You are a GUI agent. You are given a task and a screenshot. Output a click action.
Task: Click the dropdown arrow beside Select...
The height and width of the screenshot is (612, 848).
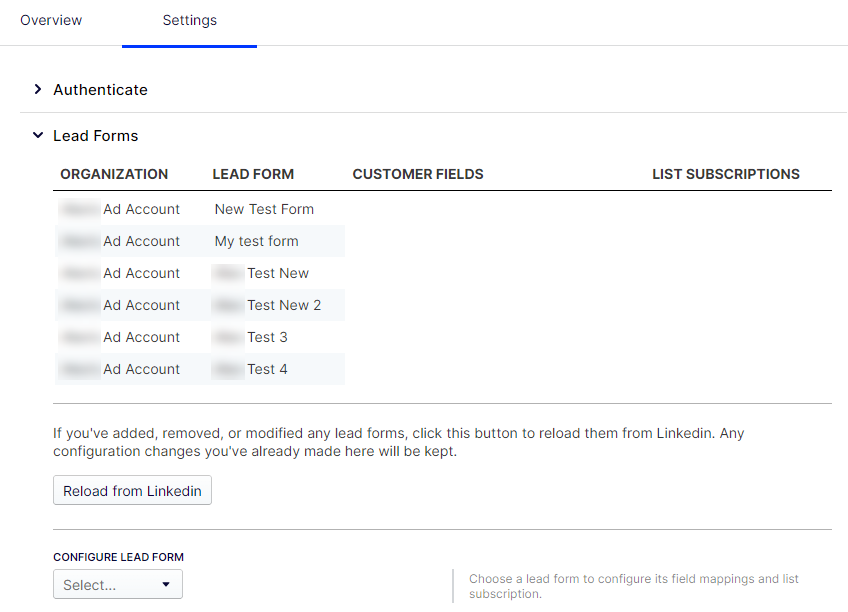(x=166, y=585)
